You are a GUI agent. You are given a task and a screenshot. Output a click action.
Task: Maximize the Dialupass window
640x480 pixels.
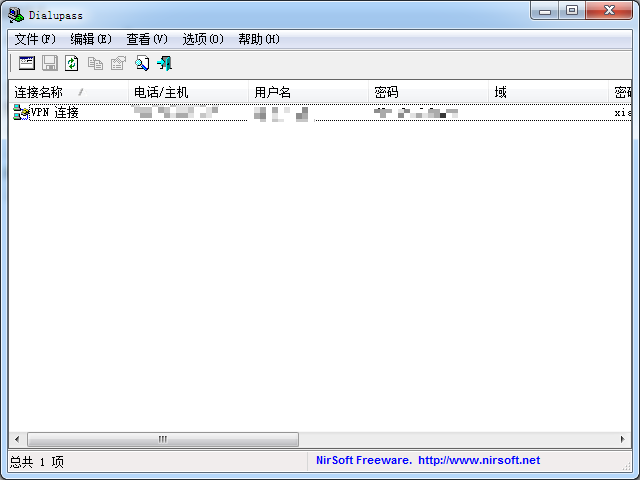572,11
